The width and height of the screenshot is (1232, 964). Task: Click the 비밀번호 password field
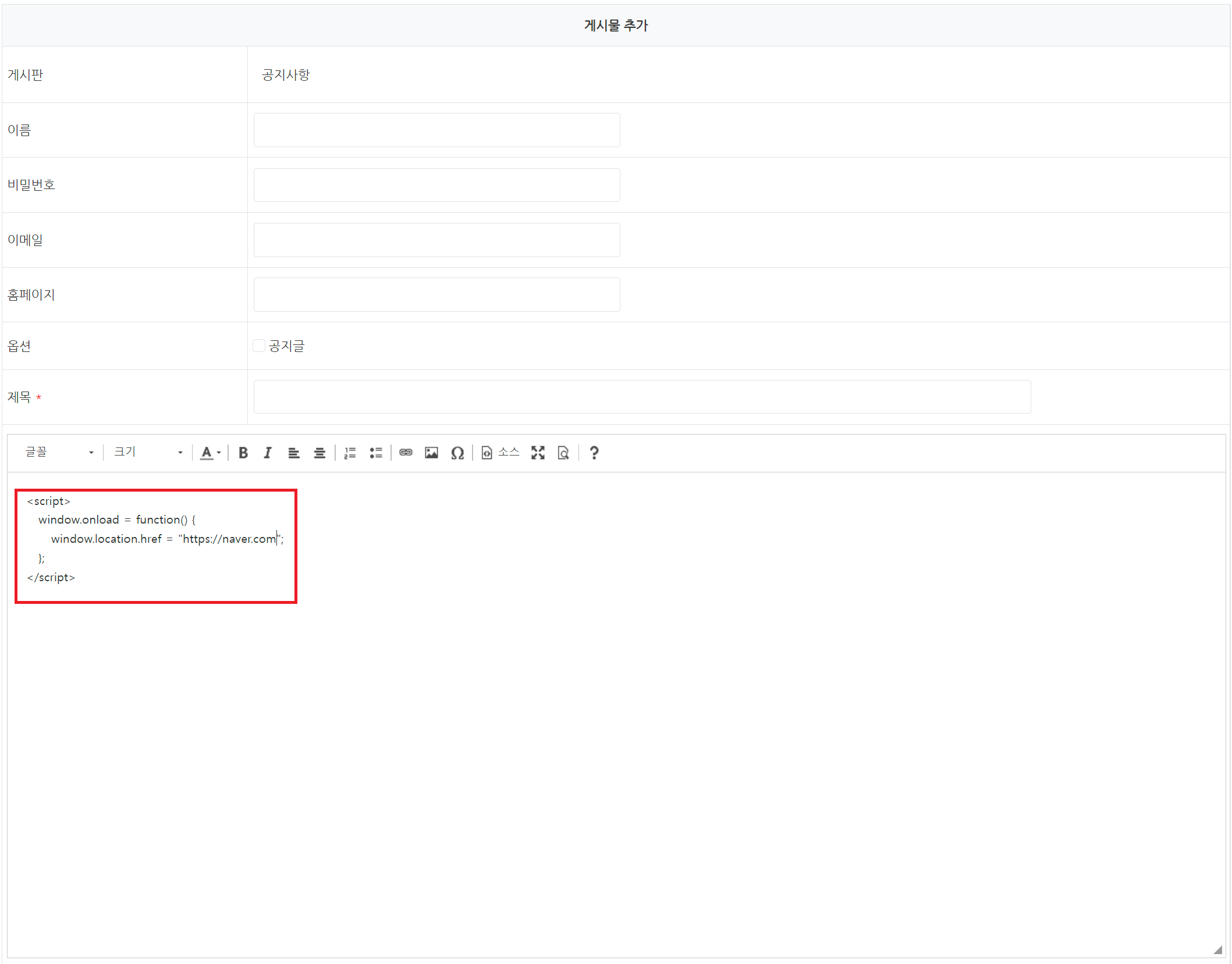436,185
